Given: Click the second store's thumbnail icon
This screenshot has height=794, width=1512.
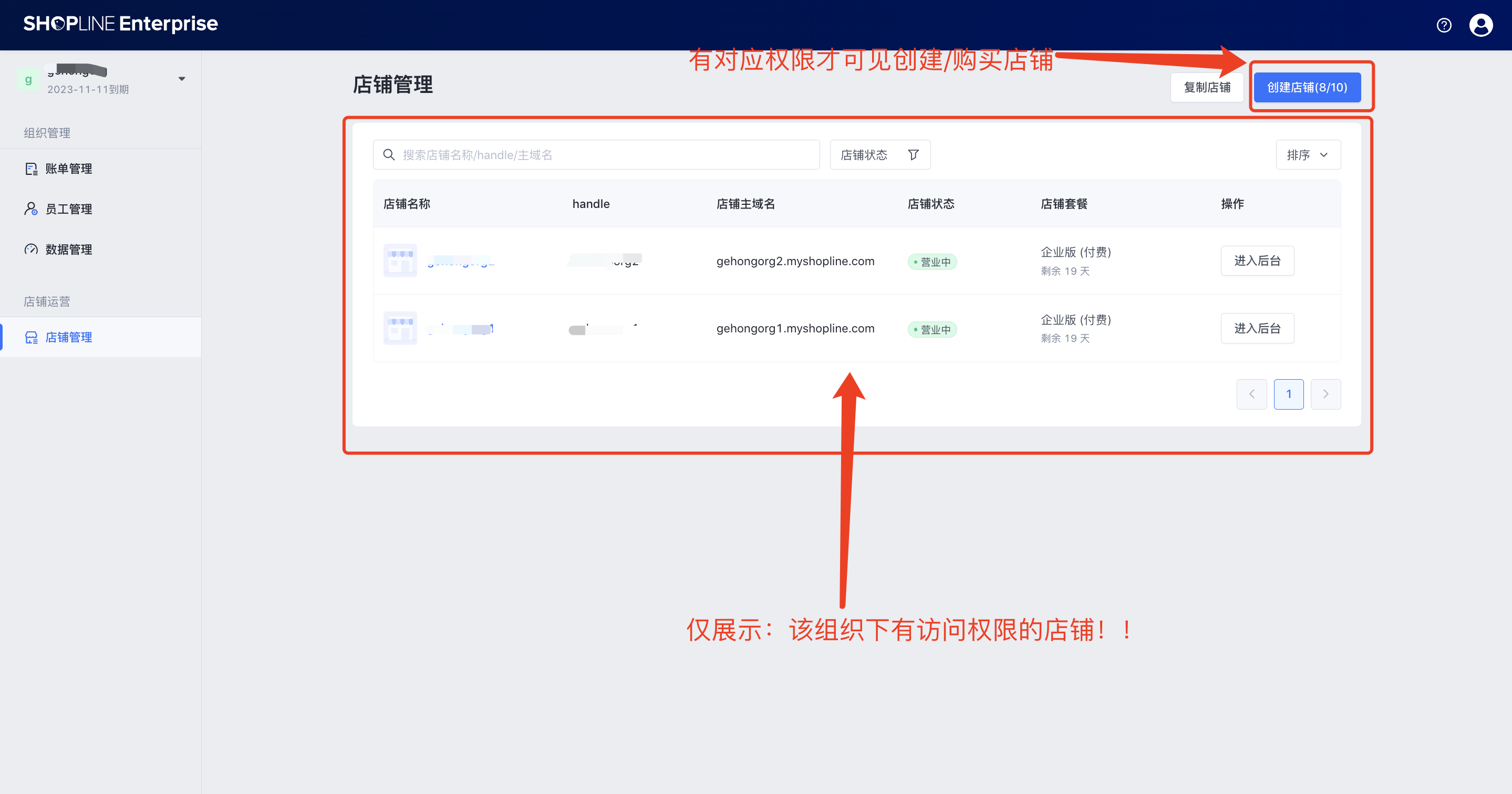Looking at the screenshot, I should pyautogui.click(x=400, y=328).
